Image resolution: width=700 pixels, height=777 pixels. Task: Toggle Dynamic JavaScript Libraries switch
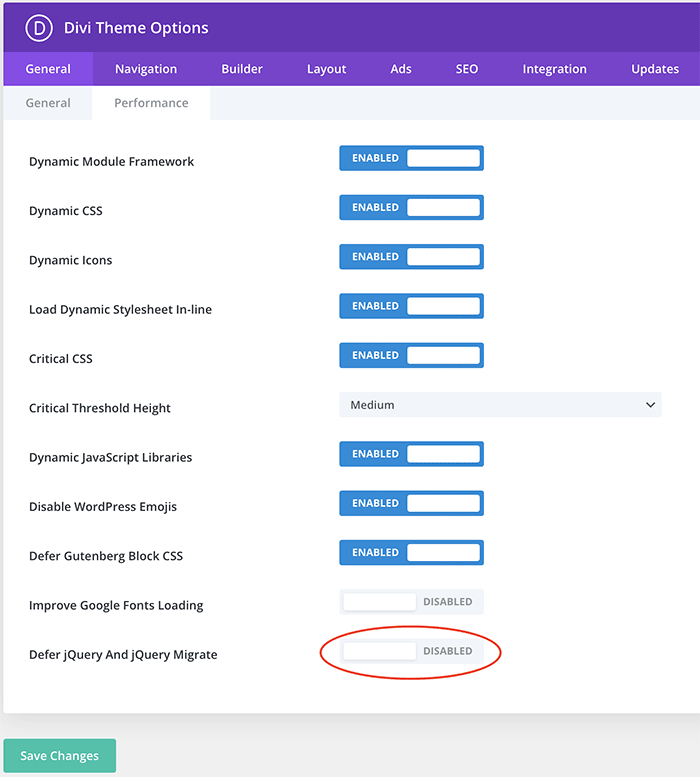411,454
